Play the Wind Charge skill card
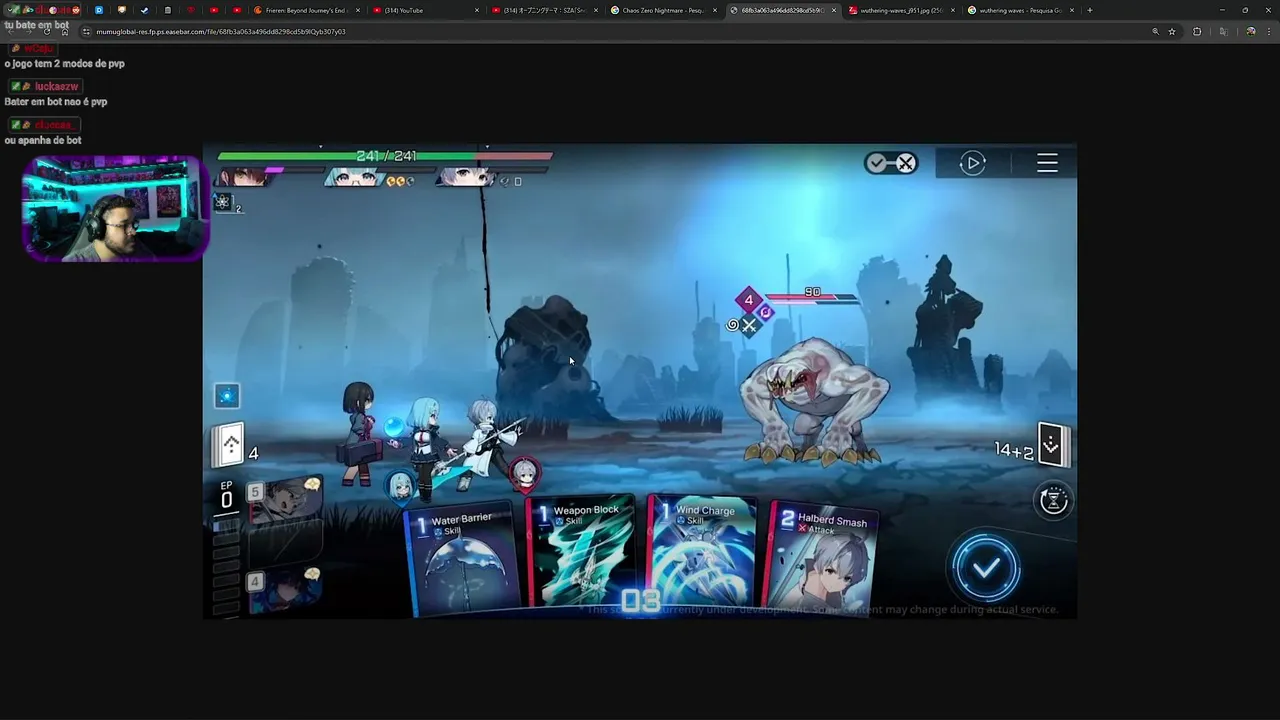Image resolution: width=1280 pixels, height=720 pixels. (x=703, y=550)
